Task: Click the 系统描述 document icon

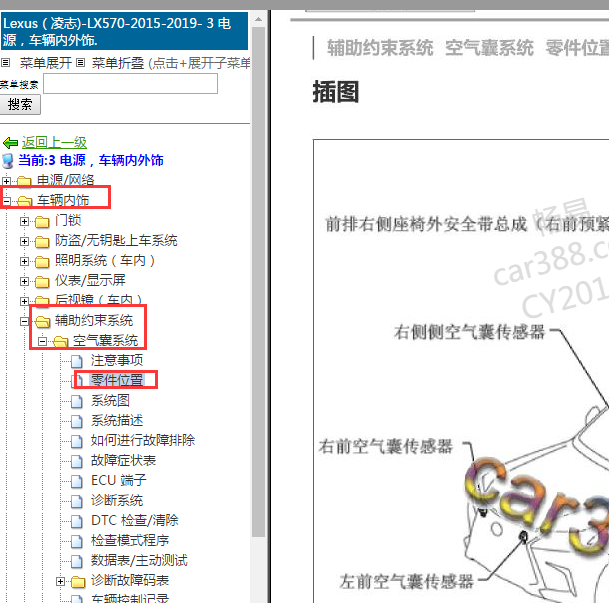Action: coord(77,421)
